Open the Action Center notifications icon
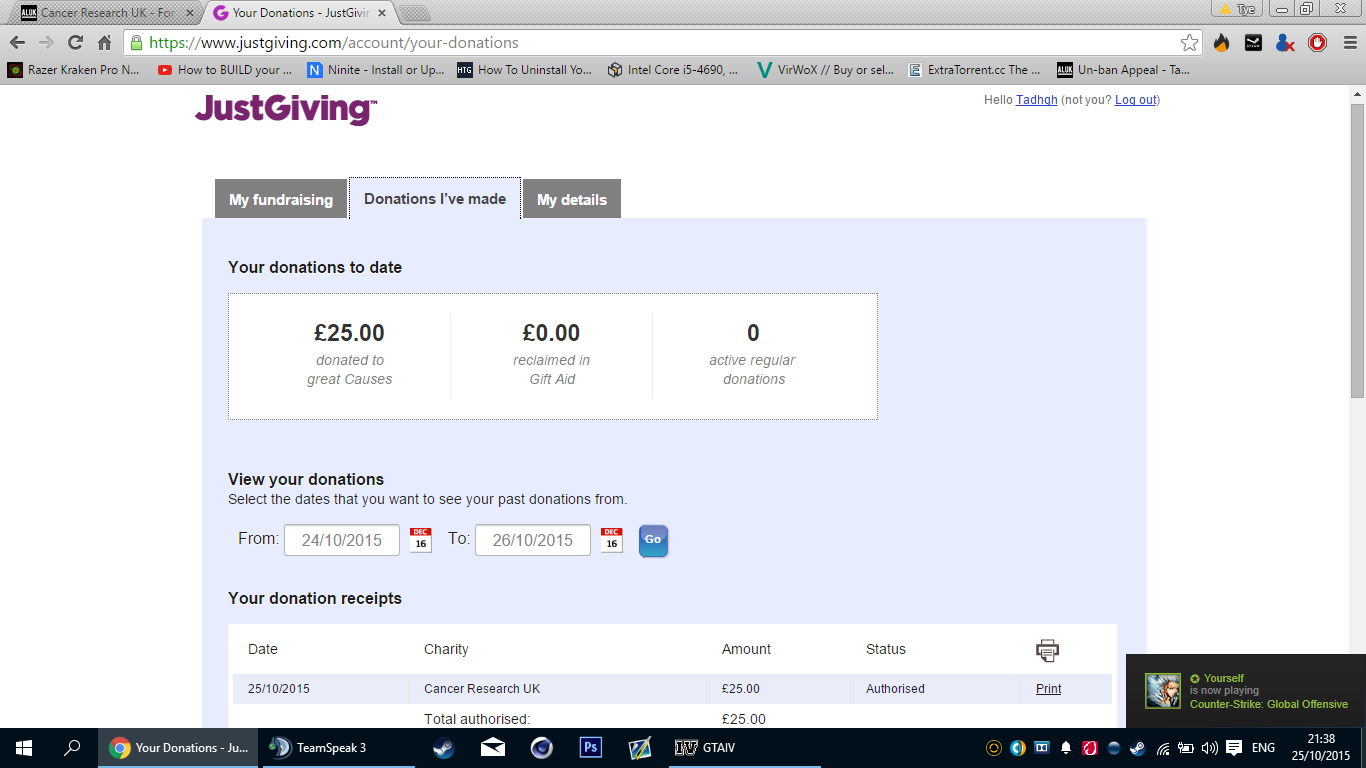The height and width of the screenshot is (768, 1366). coord(1234,748)
